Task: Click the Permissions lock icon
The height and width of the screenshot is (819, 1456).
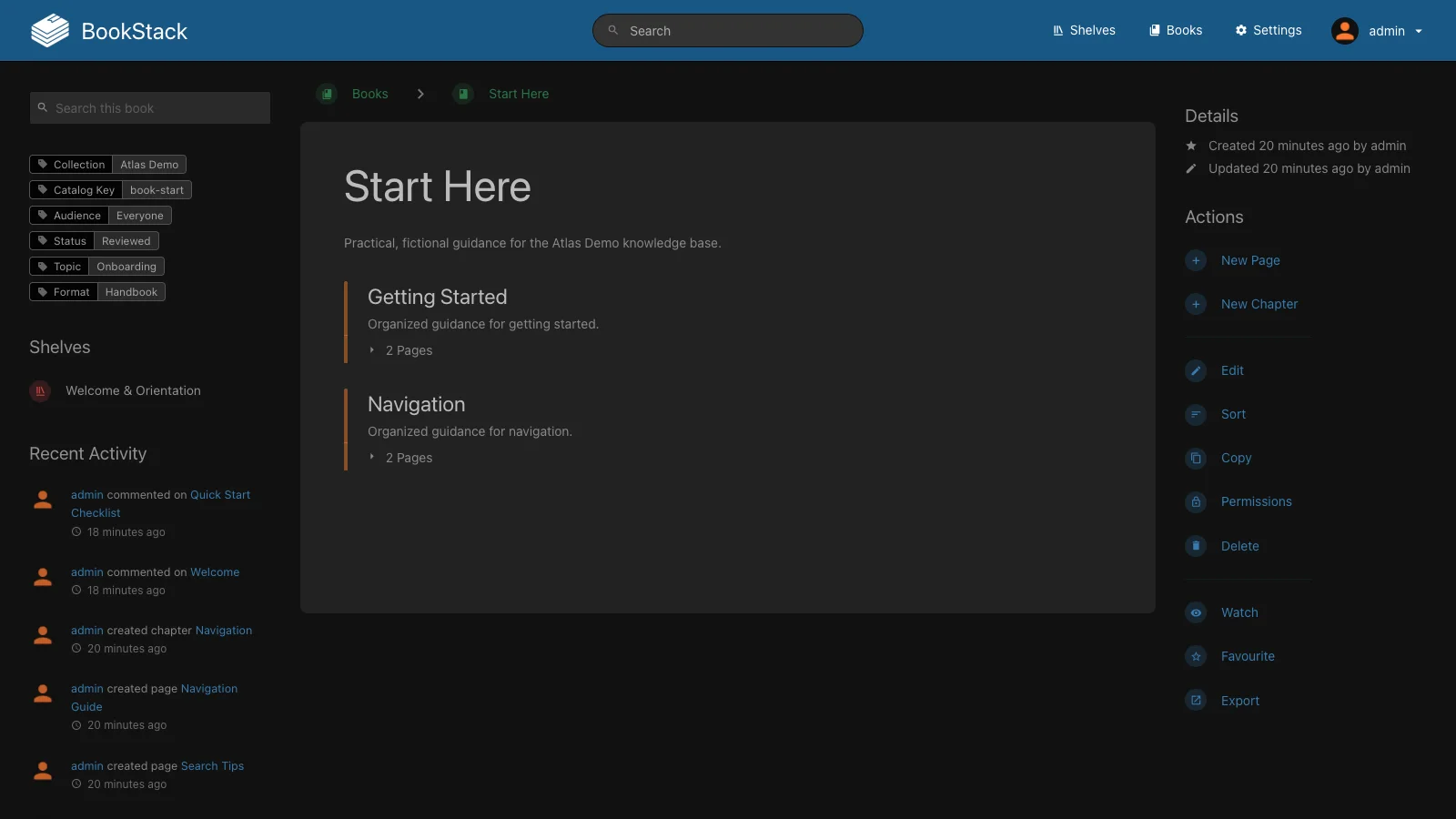Action: pos(1196,501)
